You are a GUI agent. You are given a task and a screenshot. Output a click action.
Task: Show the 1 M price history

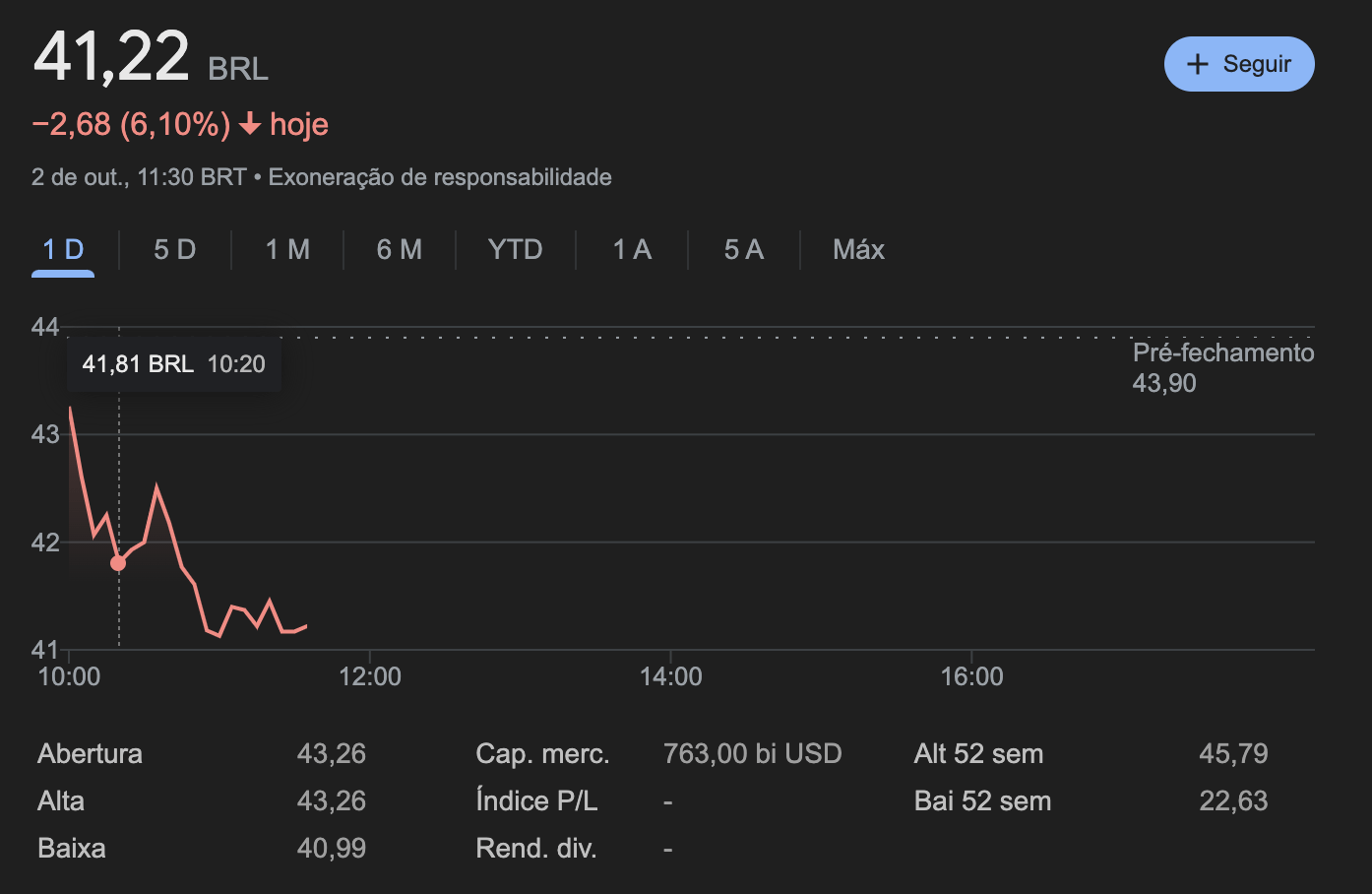pos(287,250)
